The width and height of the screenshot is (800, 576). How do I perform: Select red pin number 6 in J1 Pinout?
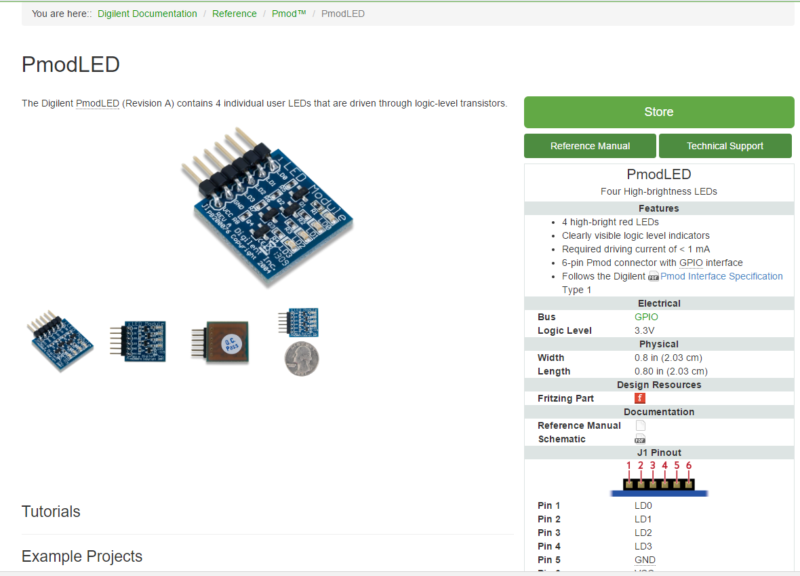(x=686, y=464)
